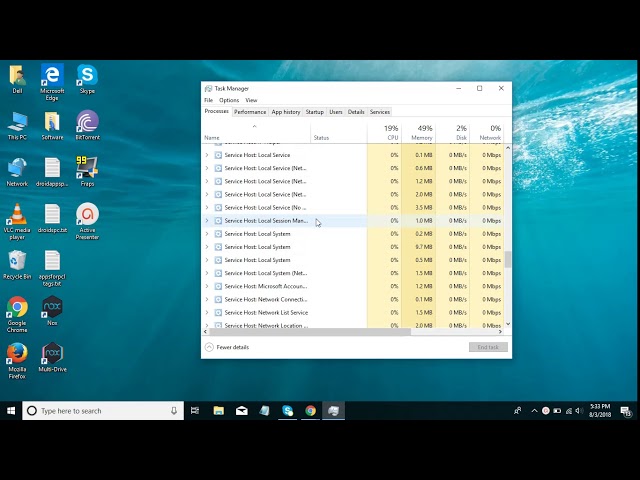Select This PC desktop icon
This screenshot has height=480, width=640.
point(17,125)
